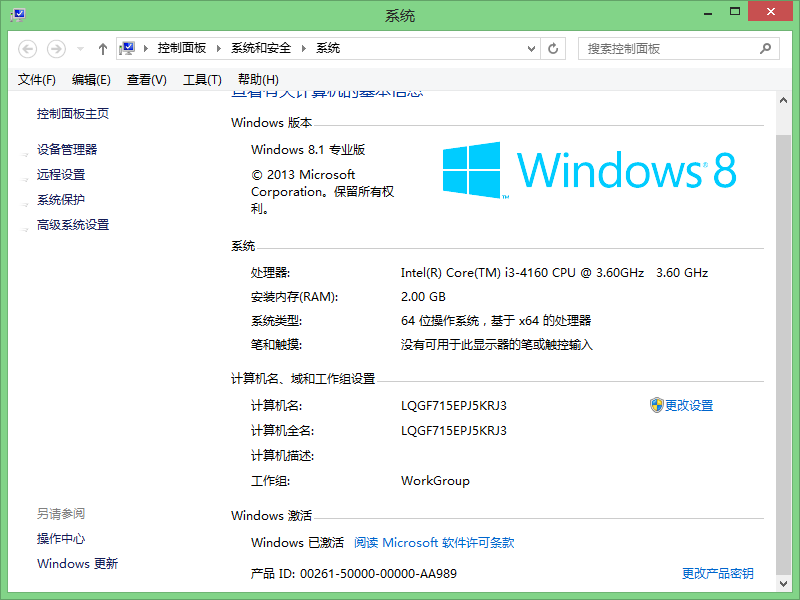The image size is (800, 600).
Task: Click the search magnifier icon
Action: 766,48
